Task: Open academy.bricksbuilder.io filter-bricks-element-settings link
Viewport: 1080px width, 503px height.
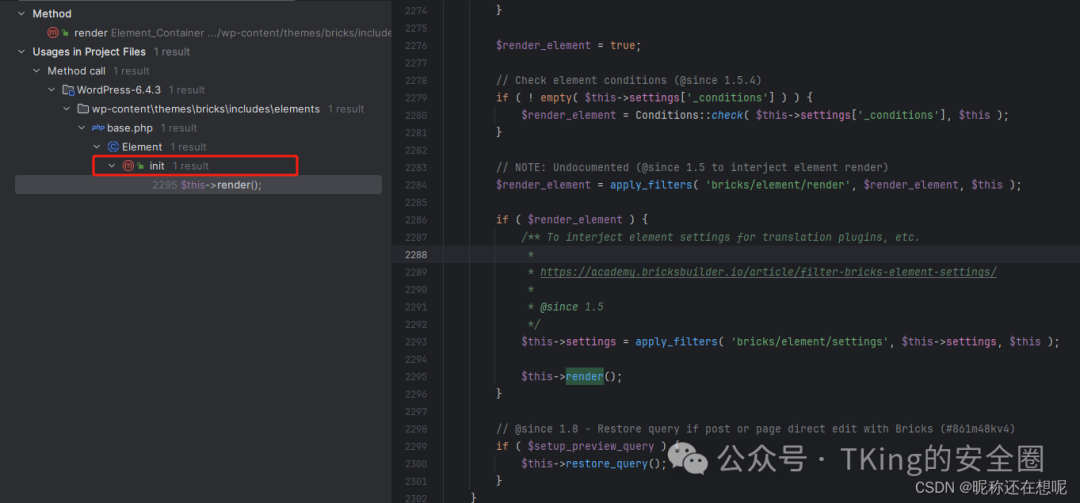Action: click(x=769, y=272)
